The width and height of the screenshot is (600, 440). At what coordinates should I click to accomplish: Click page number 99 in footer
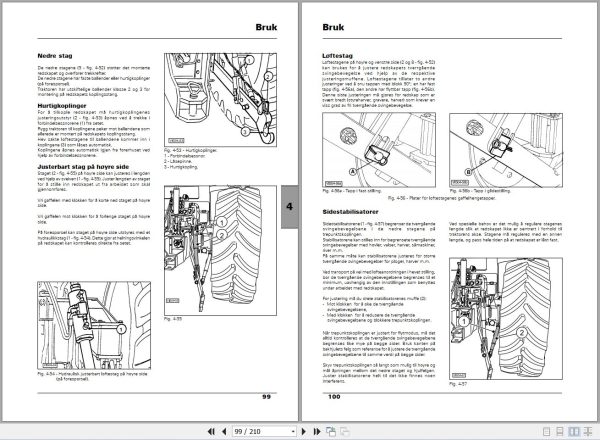coord(266,397)
